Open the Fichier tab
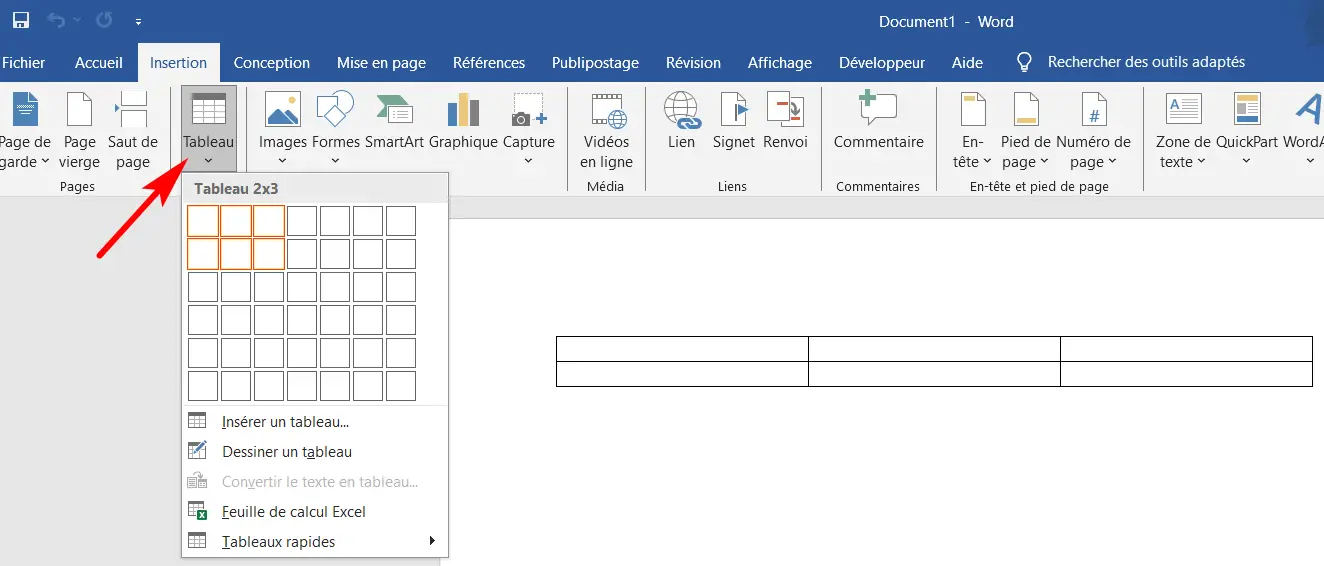Viewport: 1324px width, 566px height. [x=24, y=62]
